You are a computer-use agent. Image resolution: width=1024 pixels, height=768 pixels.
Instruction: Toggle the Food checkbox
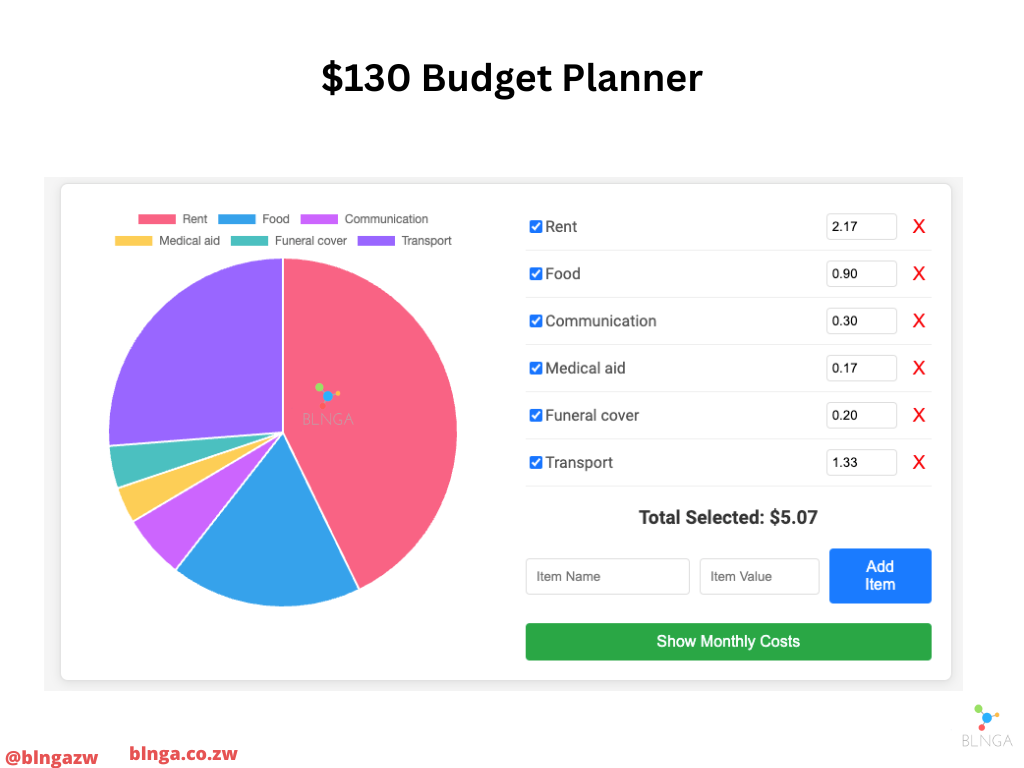coord(536,274)
